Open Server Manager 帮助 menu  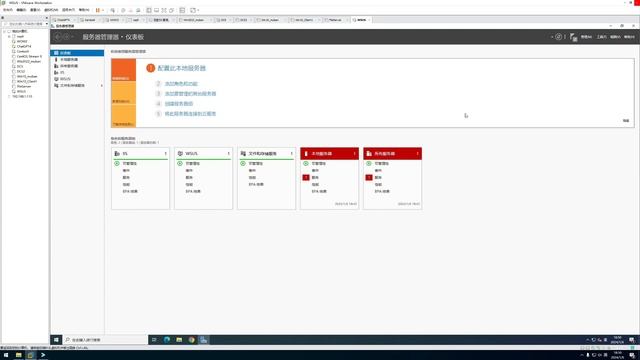tap(629, 37)
